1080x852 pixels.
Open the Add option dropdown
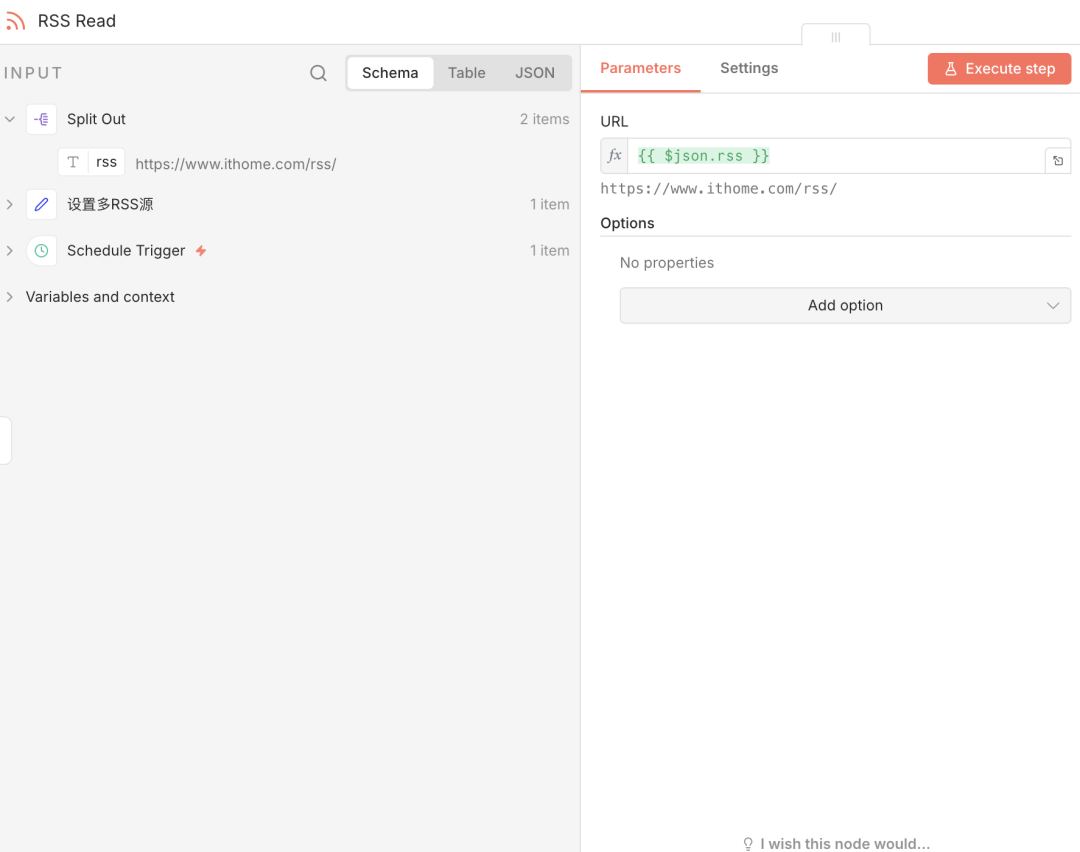845,306
